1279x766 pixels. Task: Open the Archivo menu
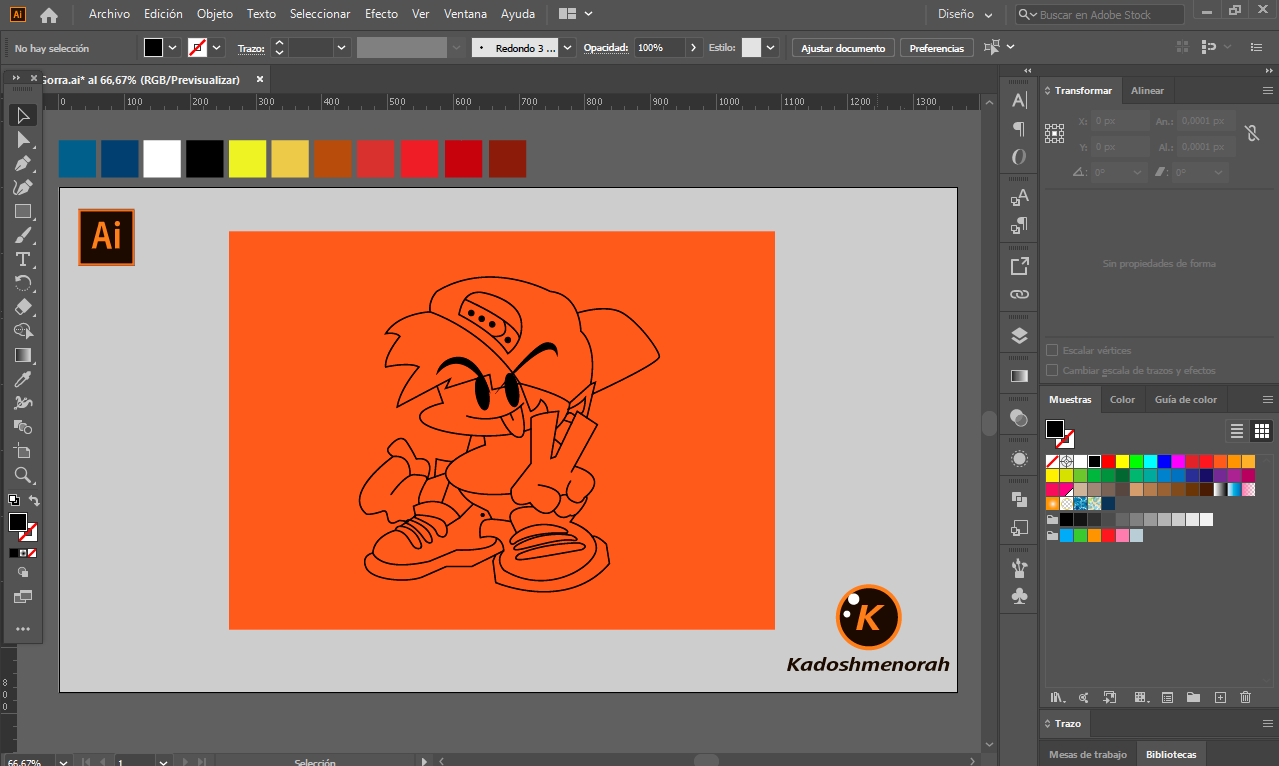[x=109, y=14]
